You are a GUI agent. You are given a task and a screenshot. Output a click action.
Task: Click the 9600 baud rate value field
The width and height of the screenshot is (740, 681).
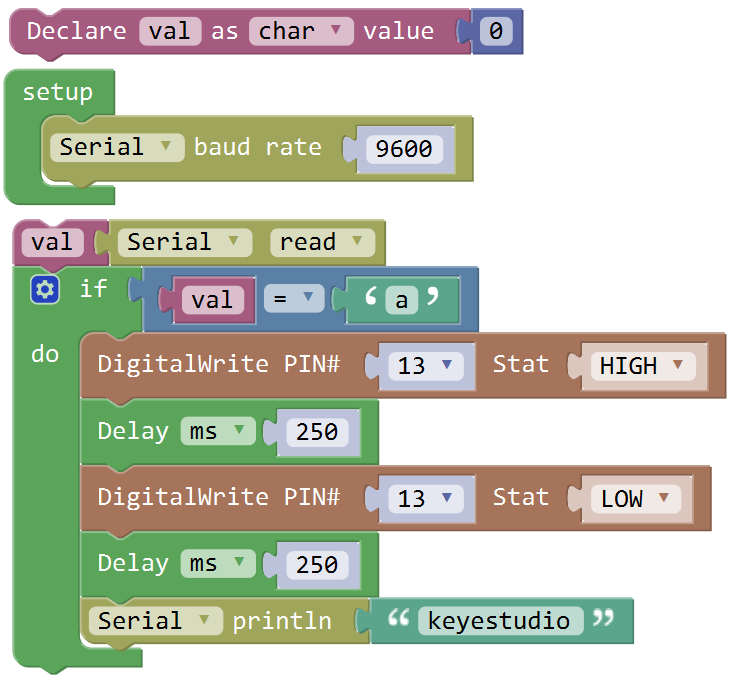404,149
